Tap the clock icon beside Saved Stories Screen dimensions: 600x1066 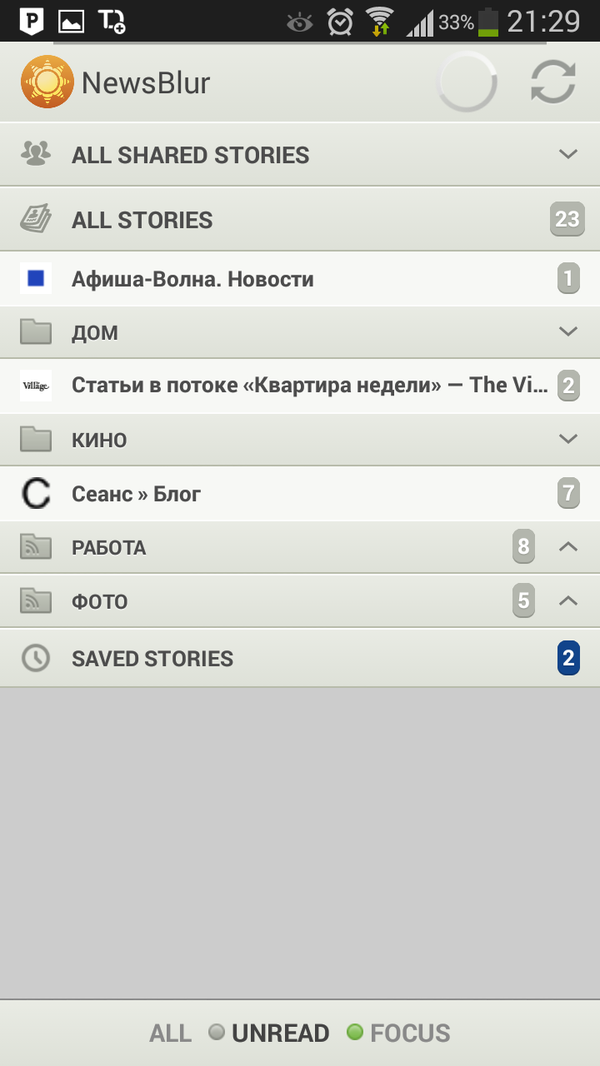[36, 658]
